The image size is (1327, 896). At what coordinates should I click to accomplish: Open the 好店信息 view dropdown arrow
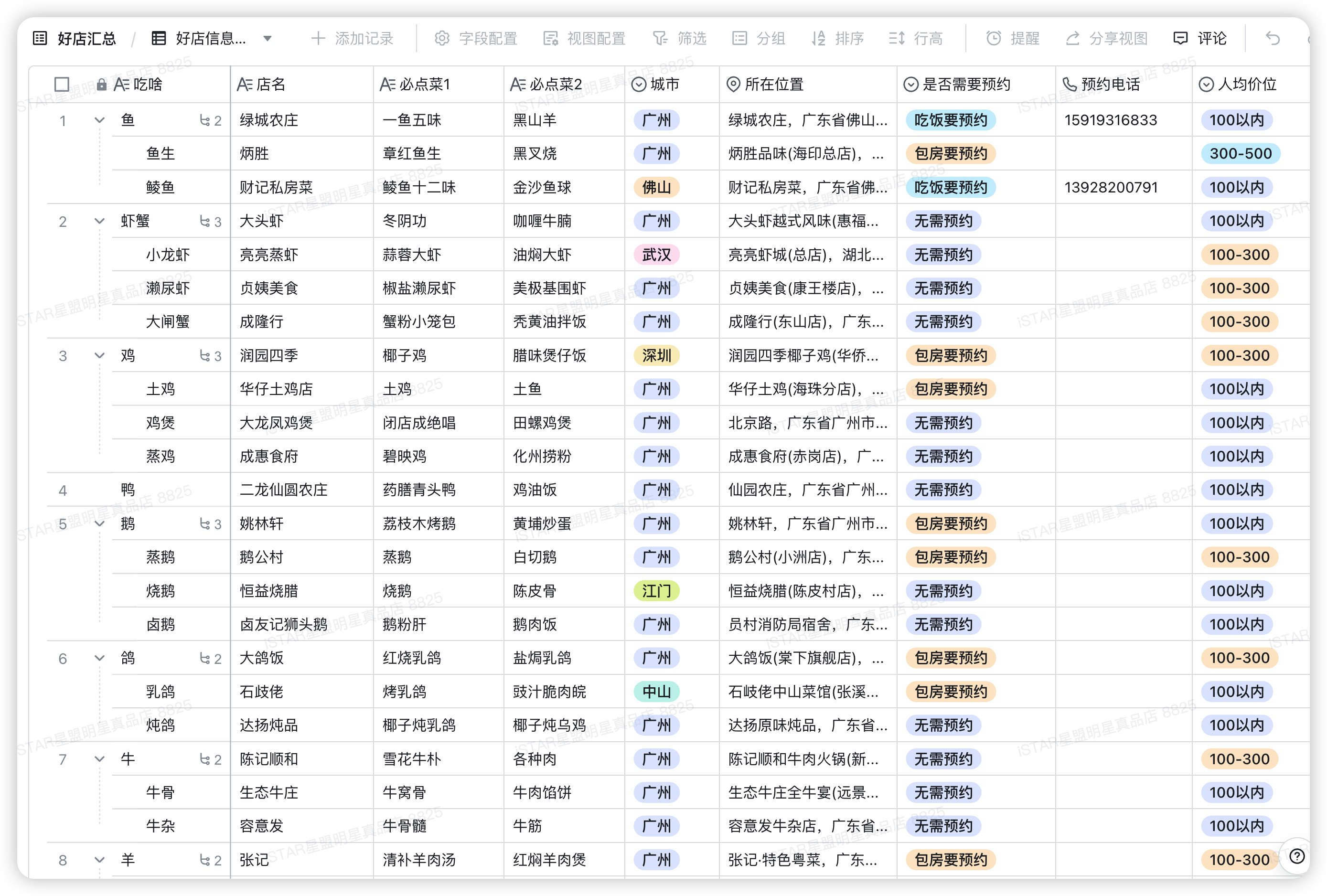pyautogui.click(x=267, y=39)
